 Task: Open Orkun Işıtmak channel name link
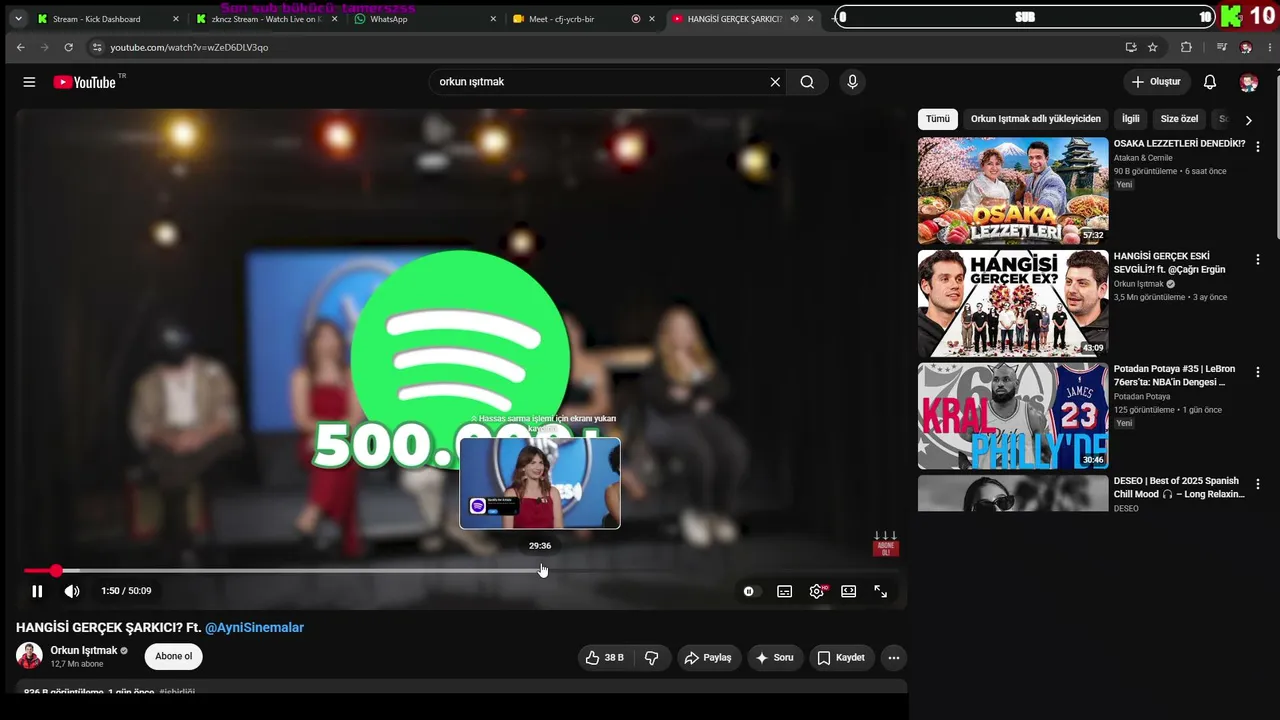point(84,650)
